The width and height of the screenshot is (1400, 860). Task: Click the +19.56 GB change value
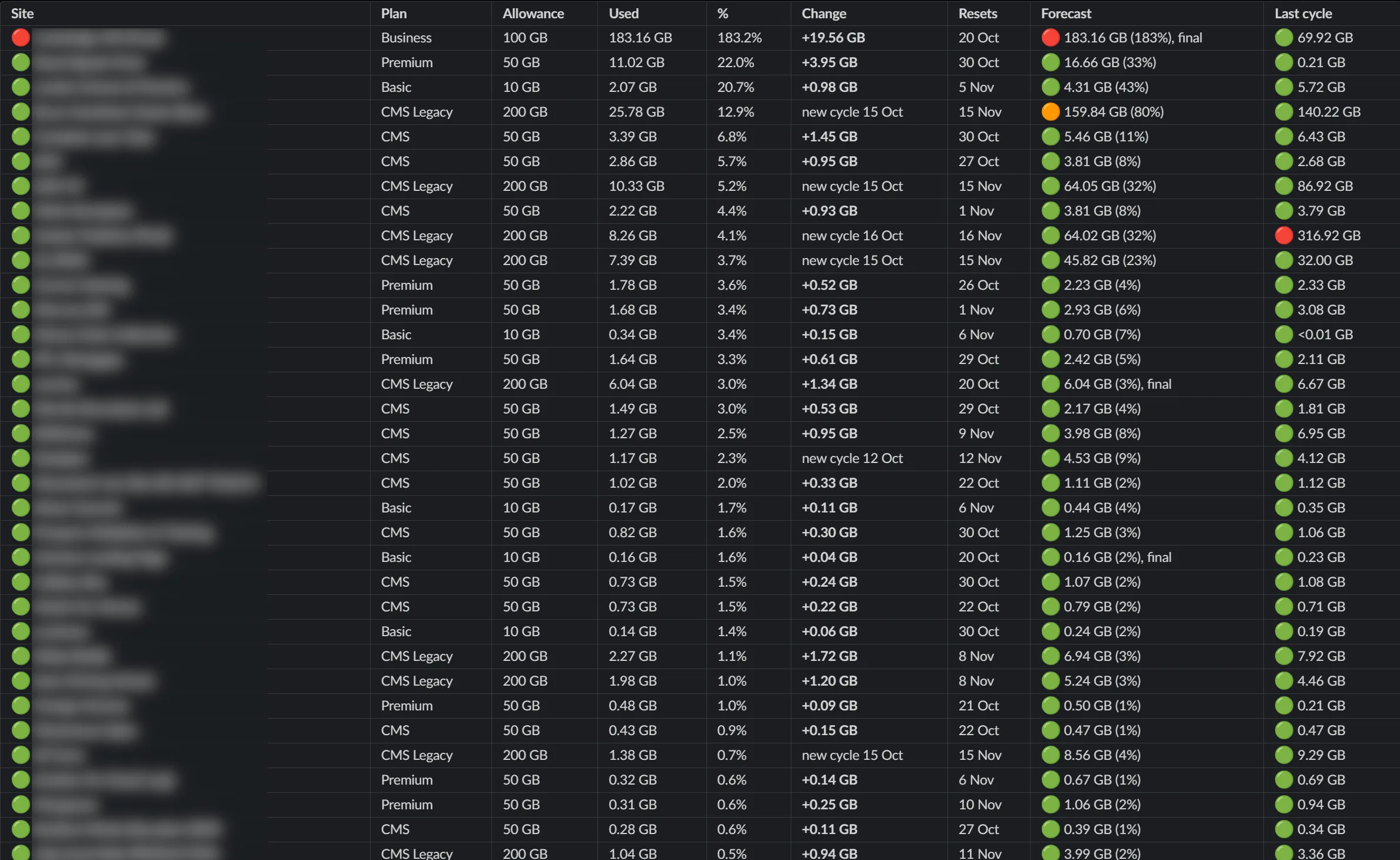click(833, 38)
